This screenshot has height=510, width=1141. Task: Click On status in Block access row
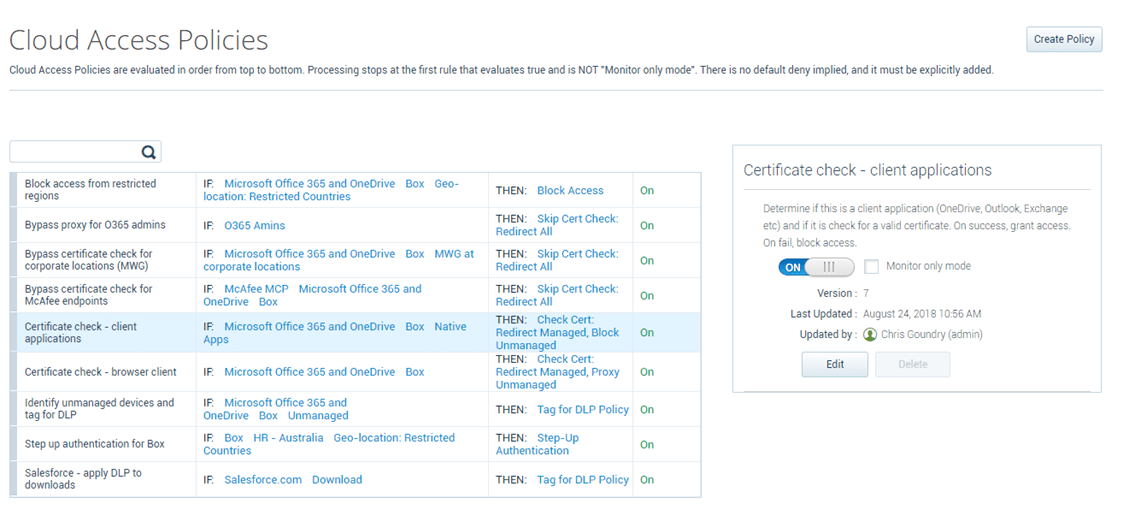click(647, 191)
